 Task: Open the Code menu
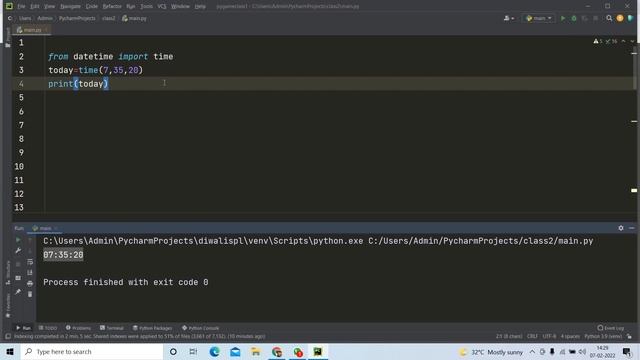point(91,6)
